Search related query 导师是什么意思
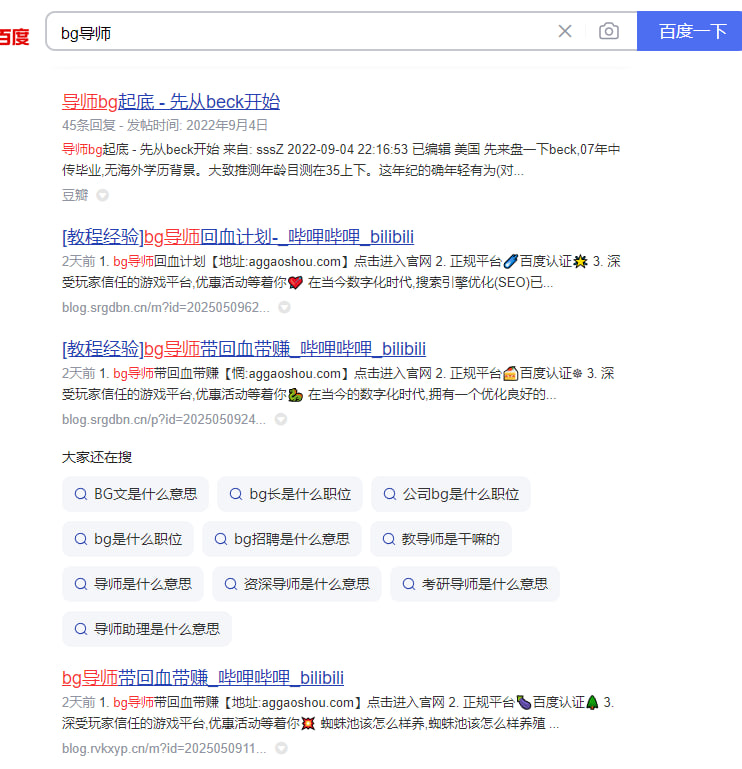 (x=133, y=584)
